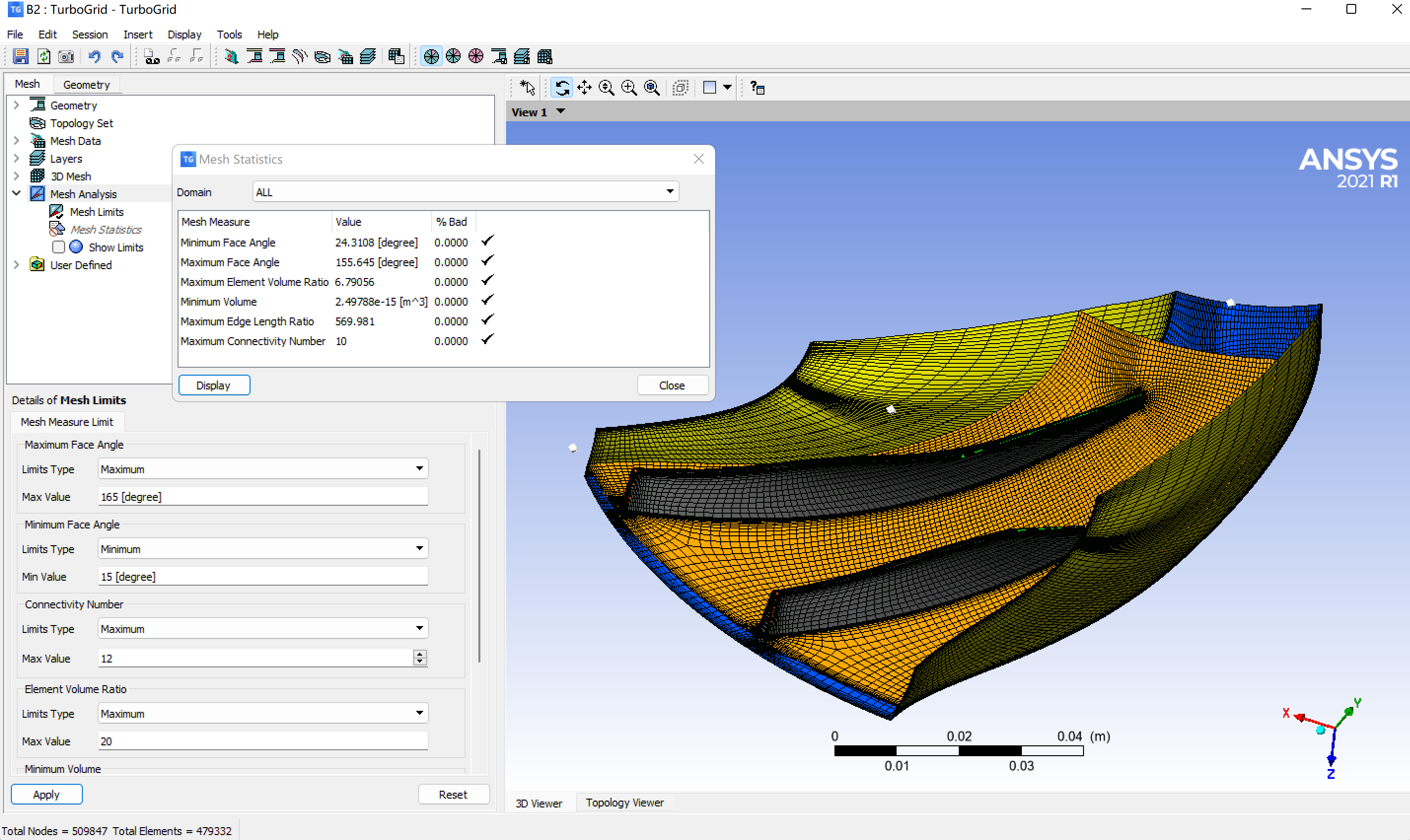Expand the Geometry tree node
This screenshot has height=840, width=1410.
click(x=16, y=105)
